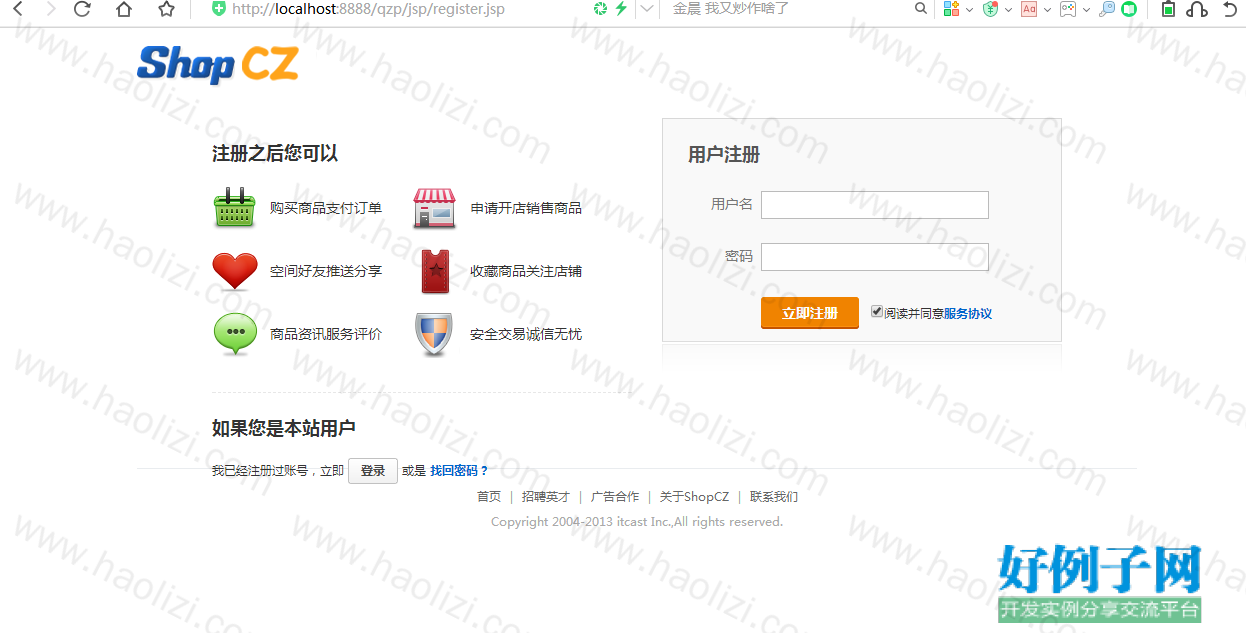Open the 找回密码 password recovery link

(x=459, y=470)
